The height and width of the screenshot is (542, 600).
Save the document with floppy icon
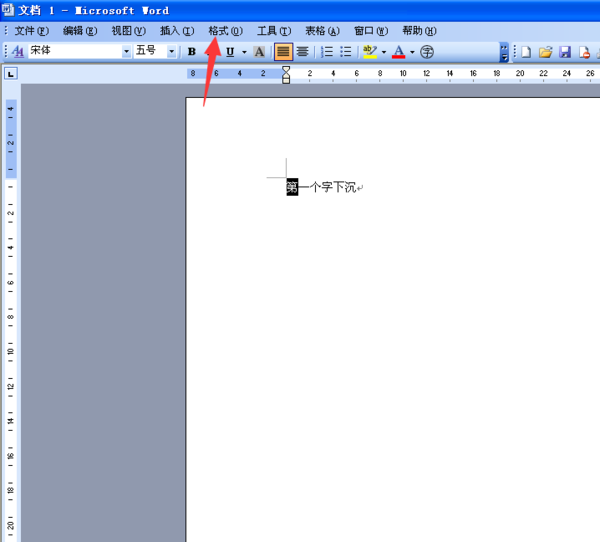pos(565,52)
